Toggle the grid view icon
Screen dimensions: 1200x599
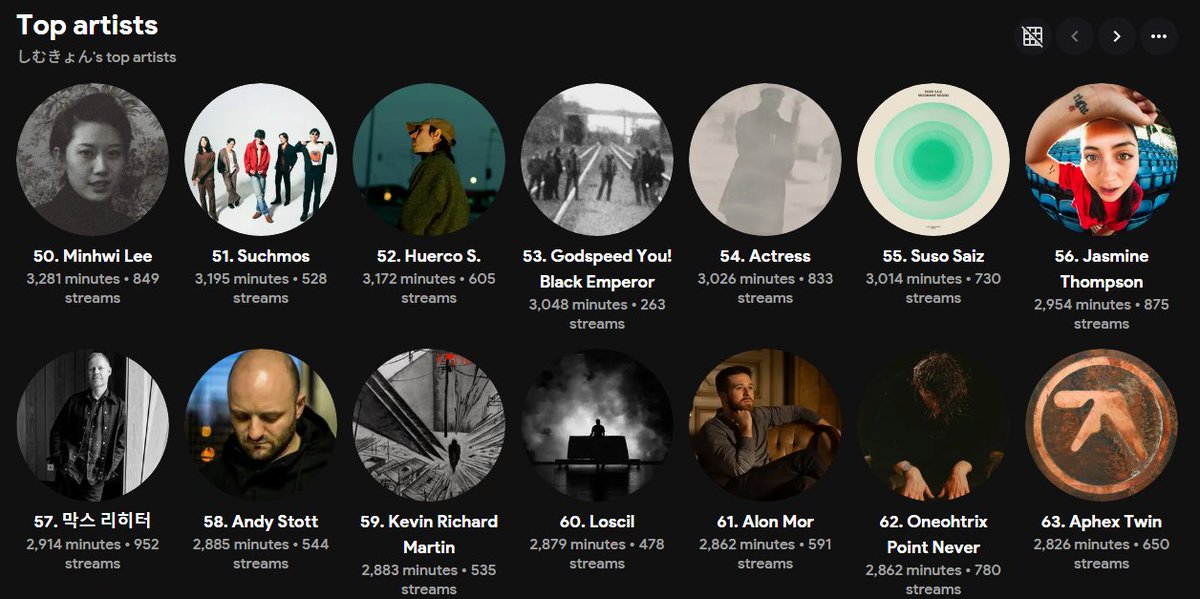tap(1033, 37)
